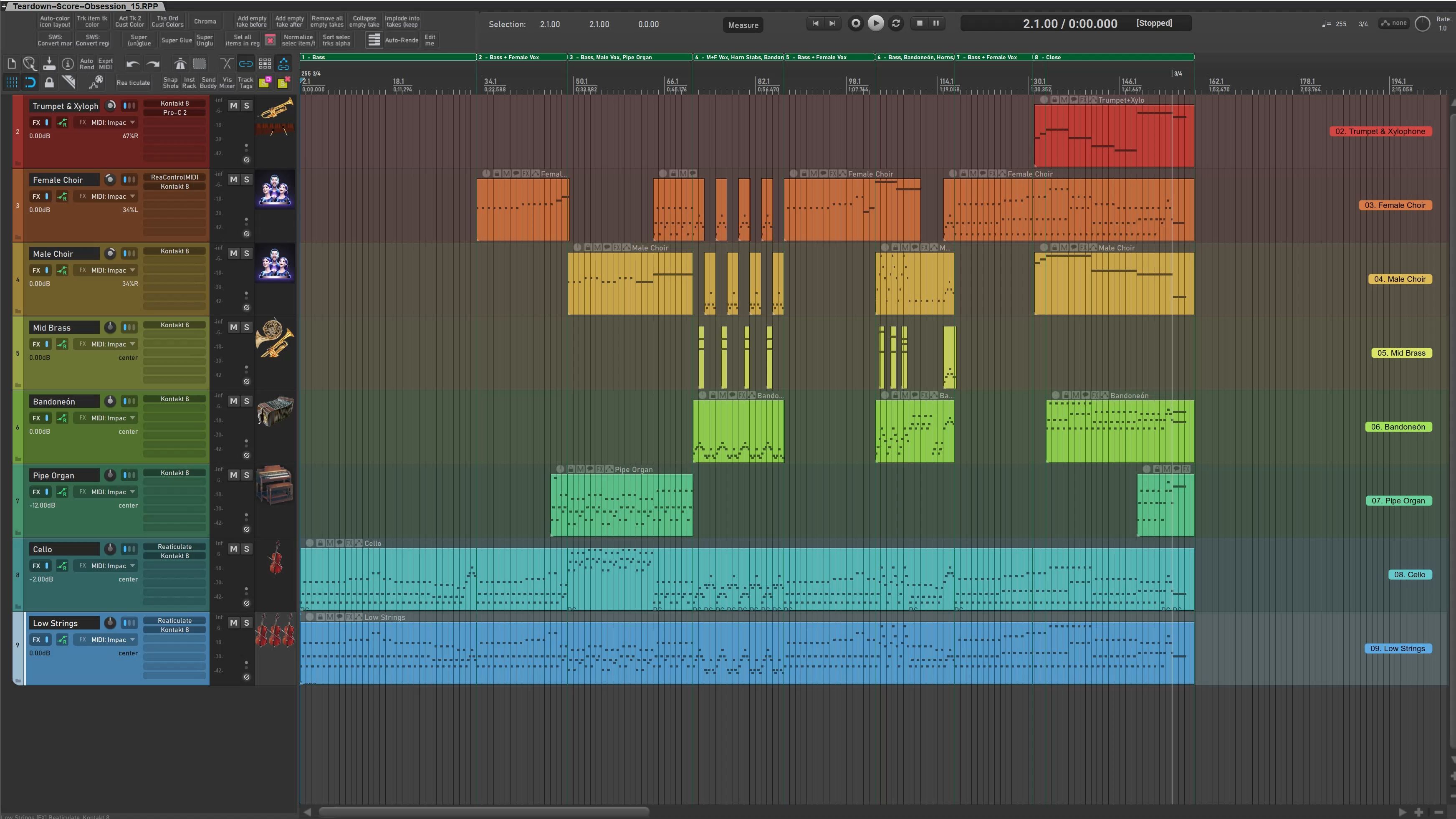Image resolution: width=1456 pixels, height=819 pixels.
Task: Solo the Cello track
Action: click(x=246, y=549)
